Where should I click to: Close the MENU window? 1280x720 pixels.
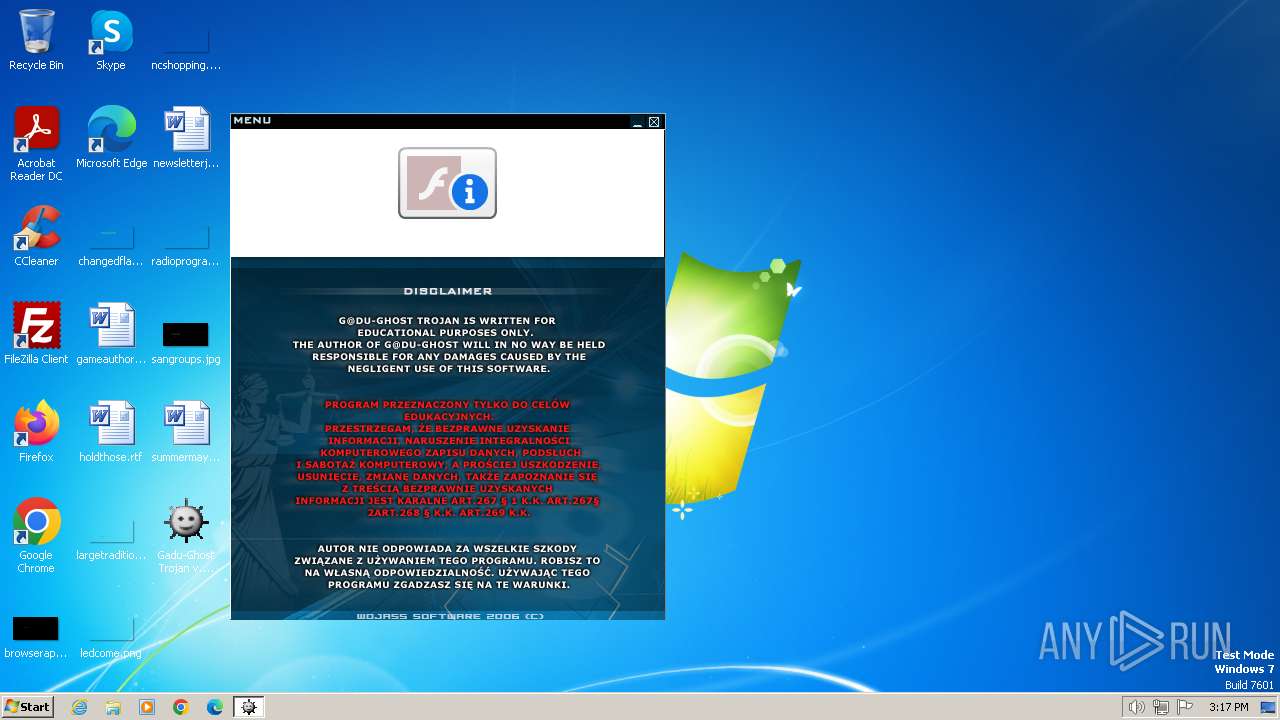pyautogui.click(x=654, y=122)
